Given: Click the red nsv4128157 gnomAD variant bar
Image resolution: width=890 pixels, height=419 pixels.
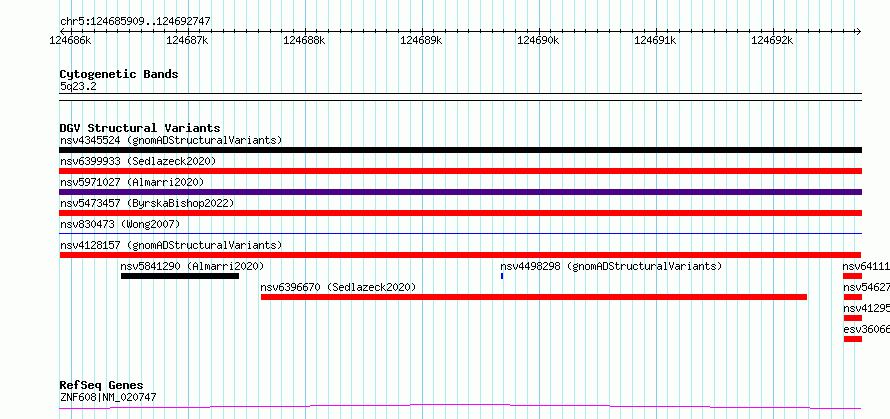Looking at the screenshot, I should click(460, 255).
